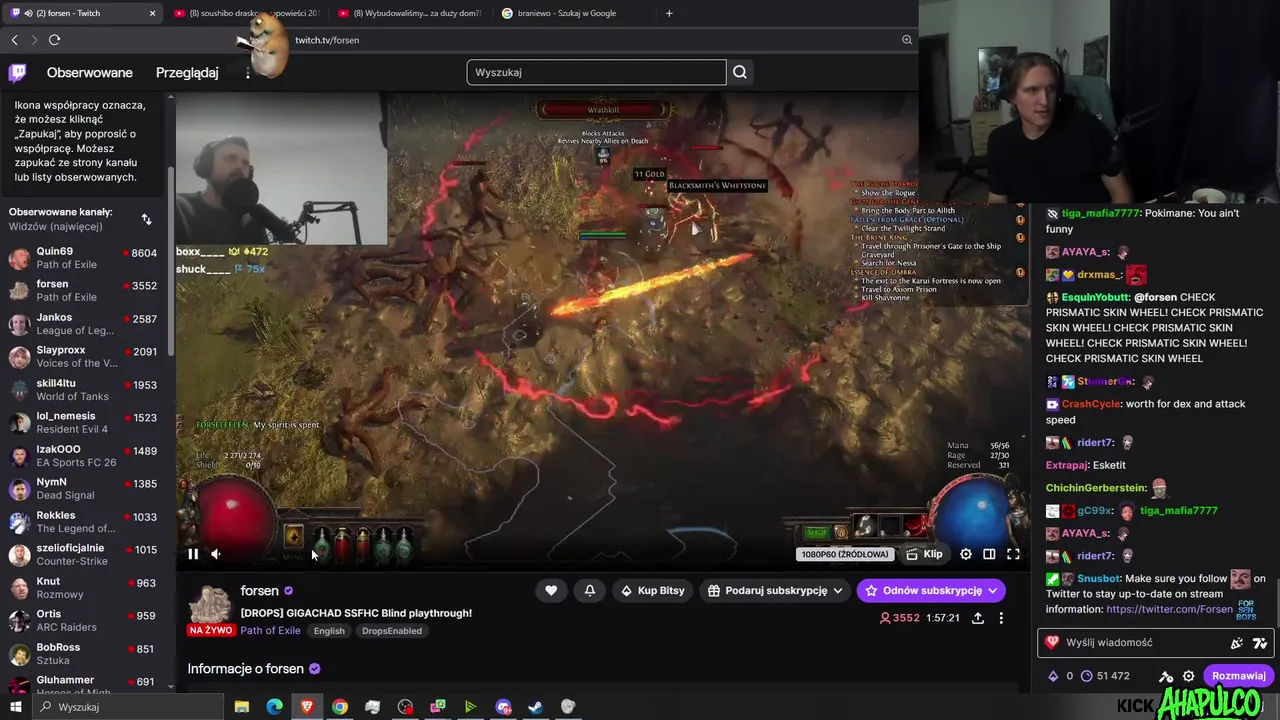Click the English tag
Viewport: 1280px width, 720px height.
click(x=329, y=631)
